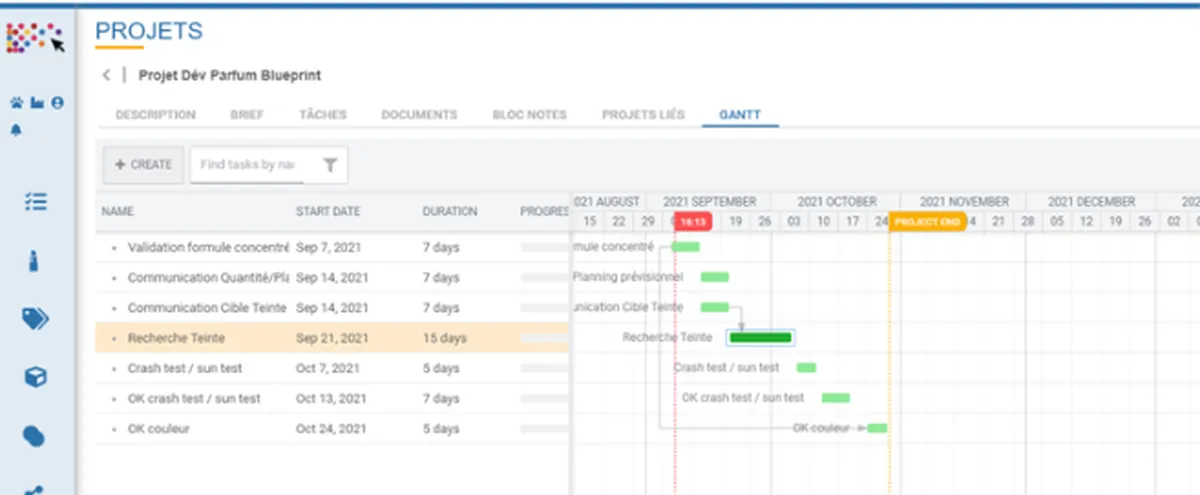Select the OK couleur task row

[x=332, y=429]
